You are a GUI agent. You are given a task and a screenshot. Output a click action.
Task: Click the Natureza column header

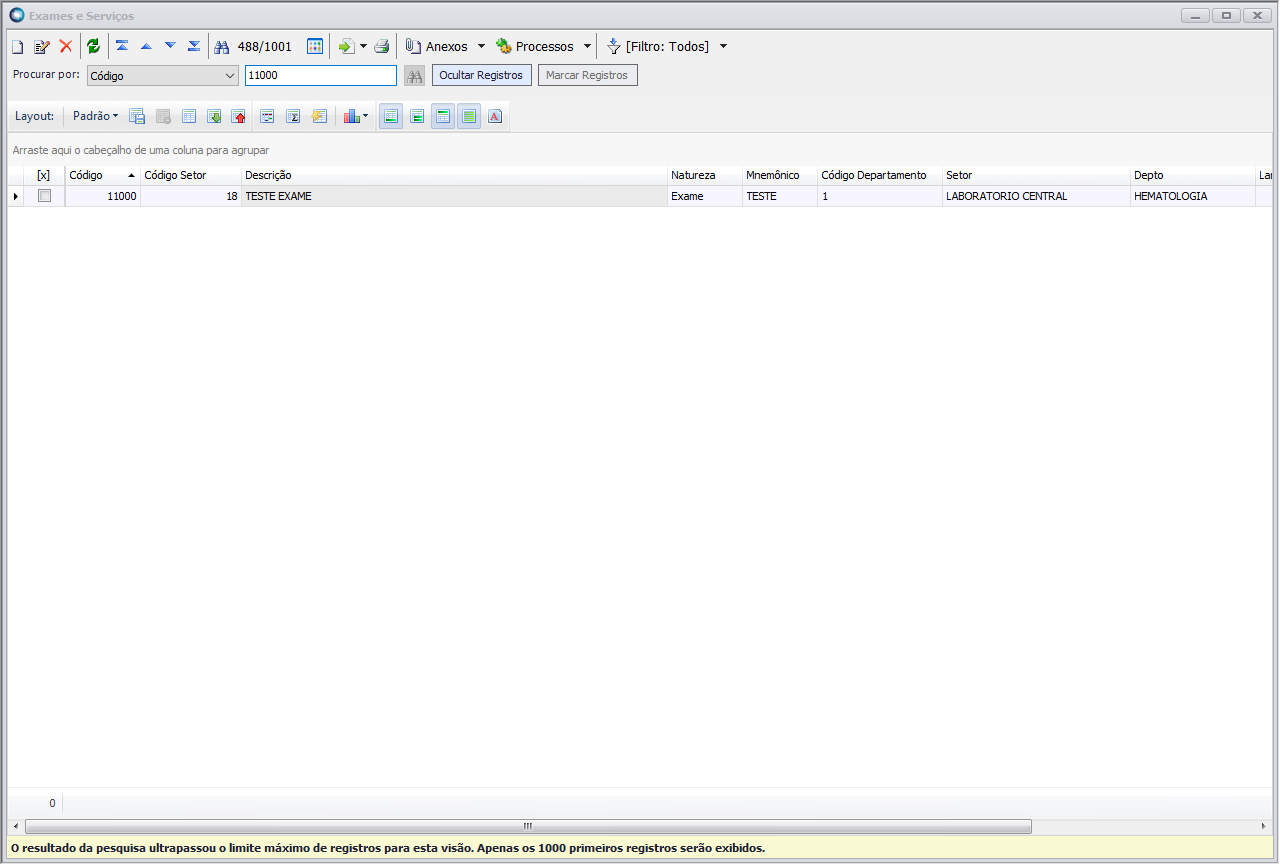[704, 176]
